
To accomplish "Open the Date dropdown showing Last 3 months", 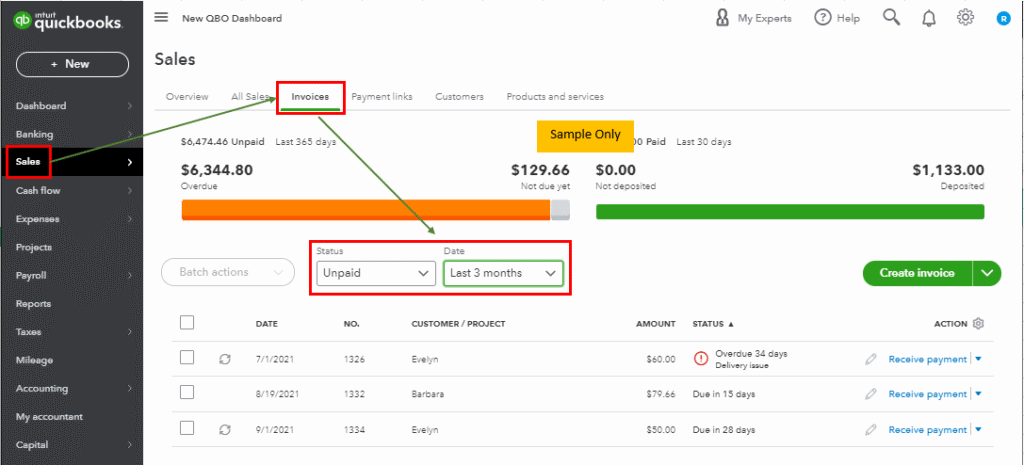I will [503, 273].
